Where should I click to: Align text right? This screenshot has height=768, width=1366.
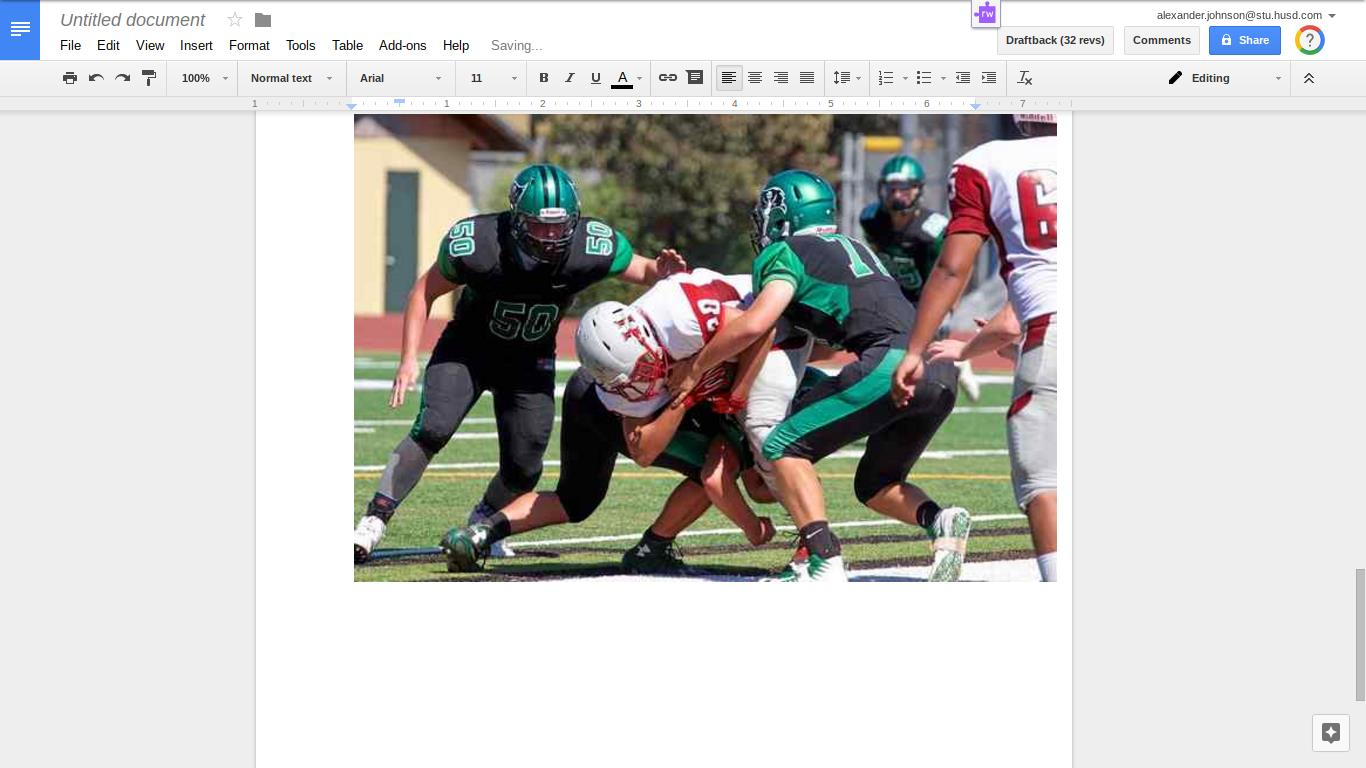(x=781, y=78)
